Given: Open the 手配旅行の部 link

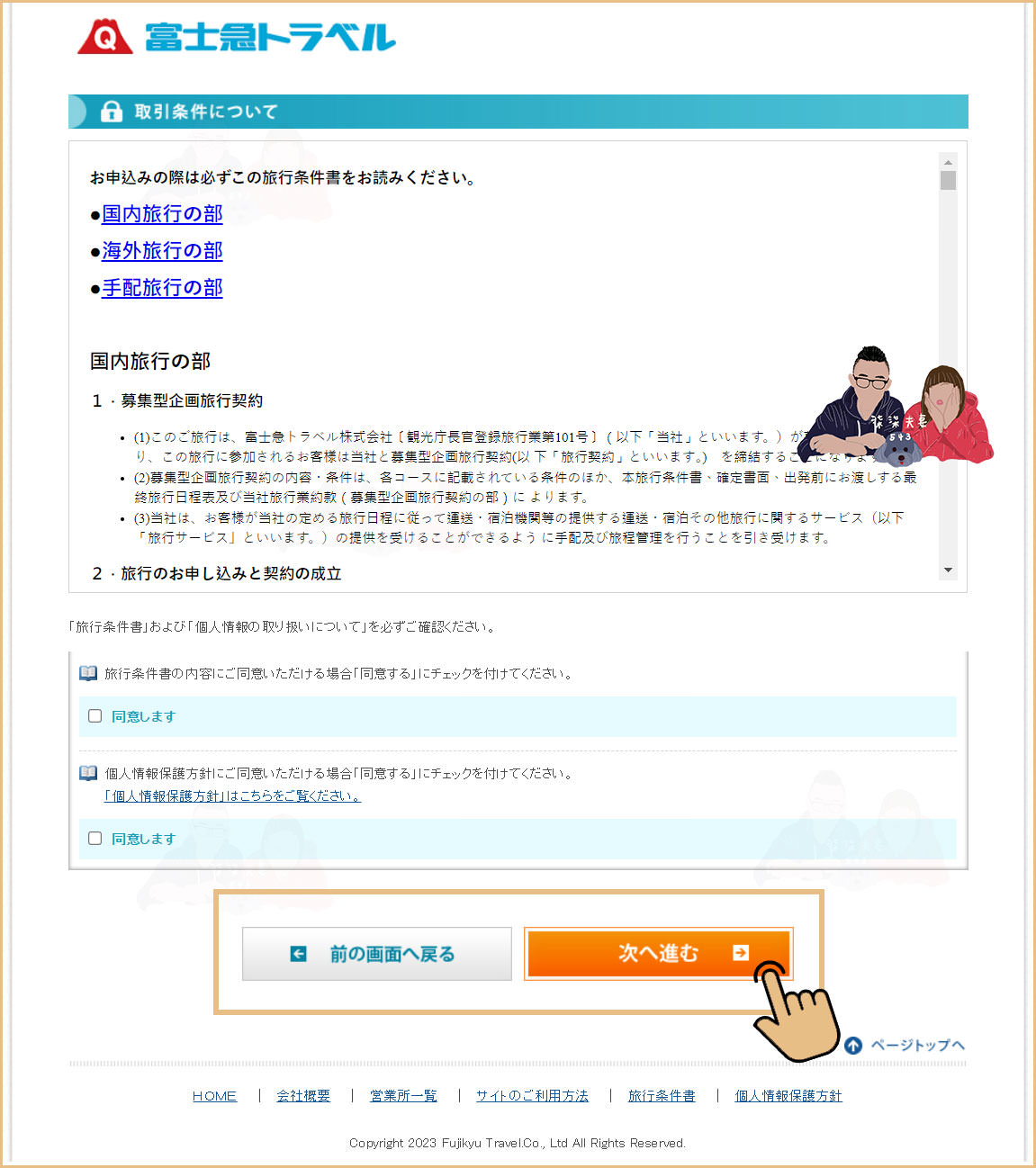Looking at the screenshot, I should [162, 288].
